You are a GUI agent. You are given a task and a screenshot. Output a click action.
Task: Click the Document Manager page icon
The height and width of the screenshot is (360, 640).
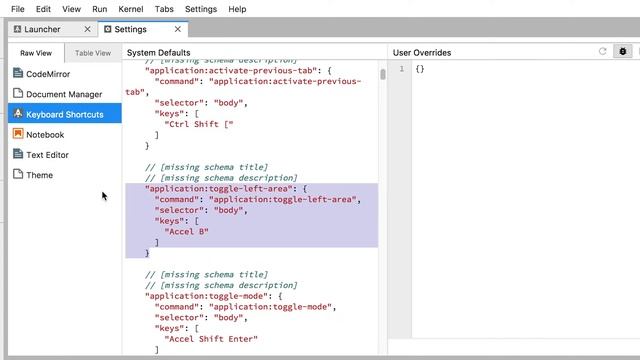coord(18,93)
